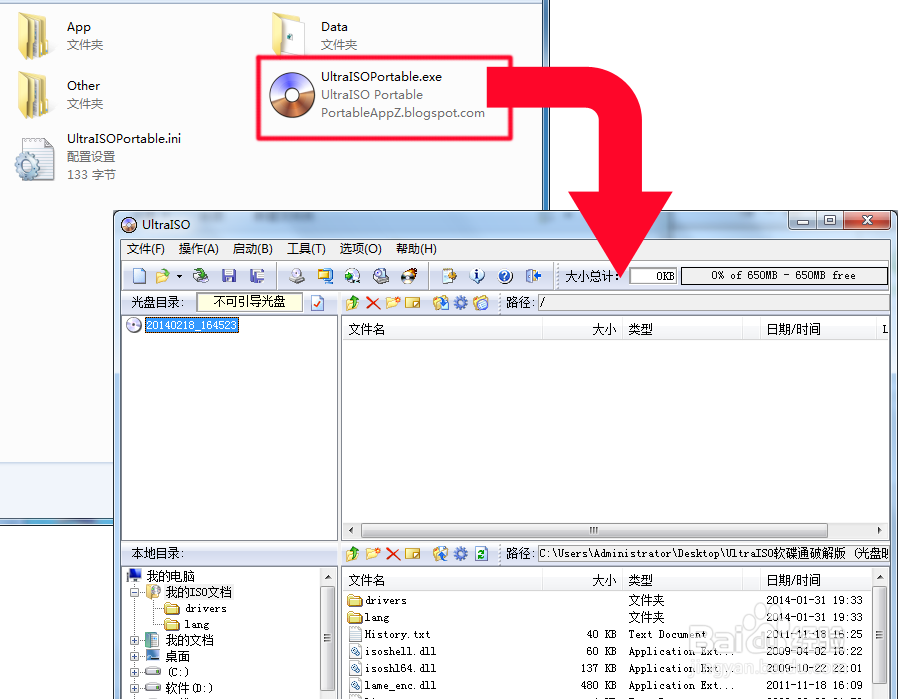Screen dimensions: 898x699
Task: Click the Up folder icon in local pane
Action: 353,554
